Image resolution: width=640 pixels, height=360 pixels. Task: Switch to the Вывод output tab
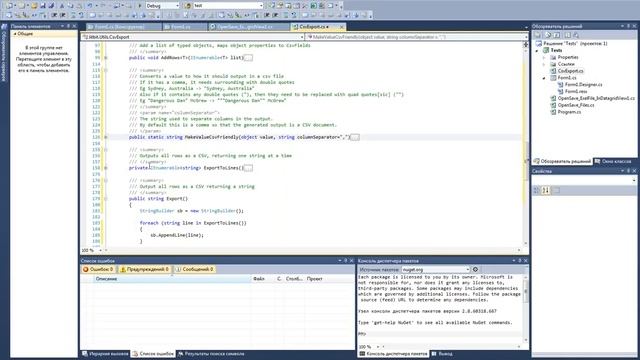442,354
